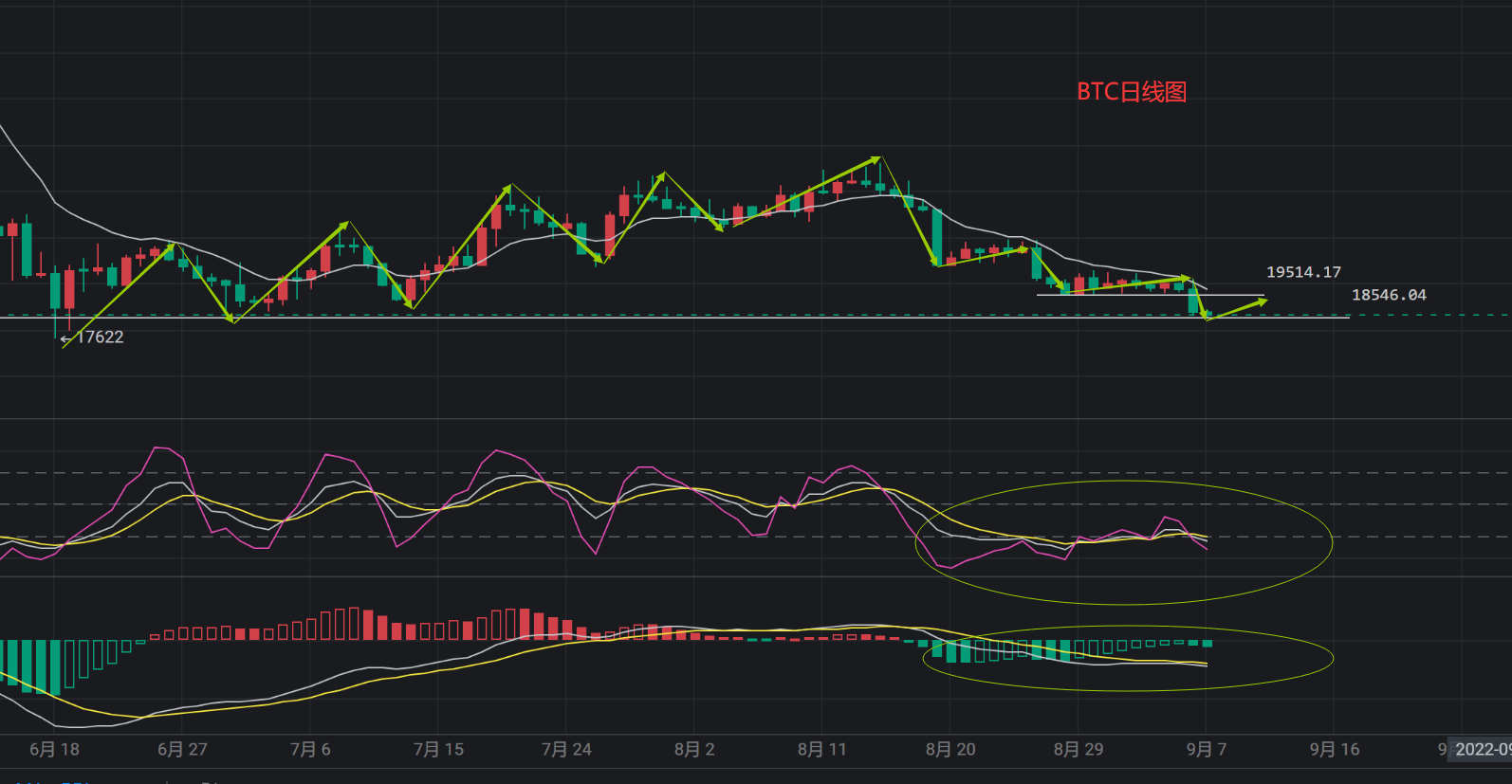Click the 6月 27 date on time axis
This screenshot has height=784, width=1512.
tap(182, 749)
